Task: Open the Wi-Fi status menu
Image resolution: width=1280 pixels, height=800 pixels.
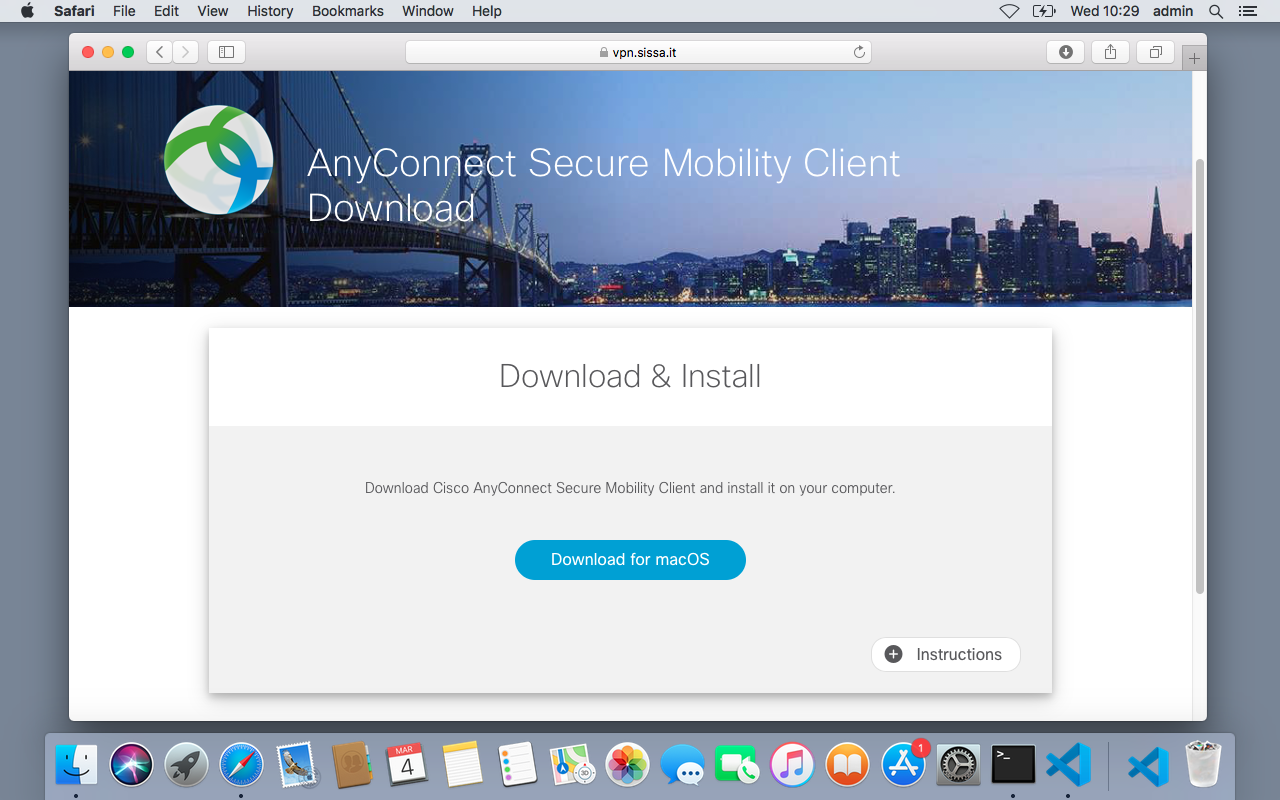Action: pos(1009,11)
